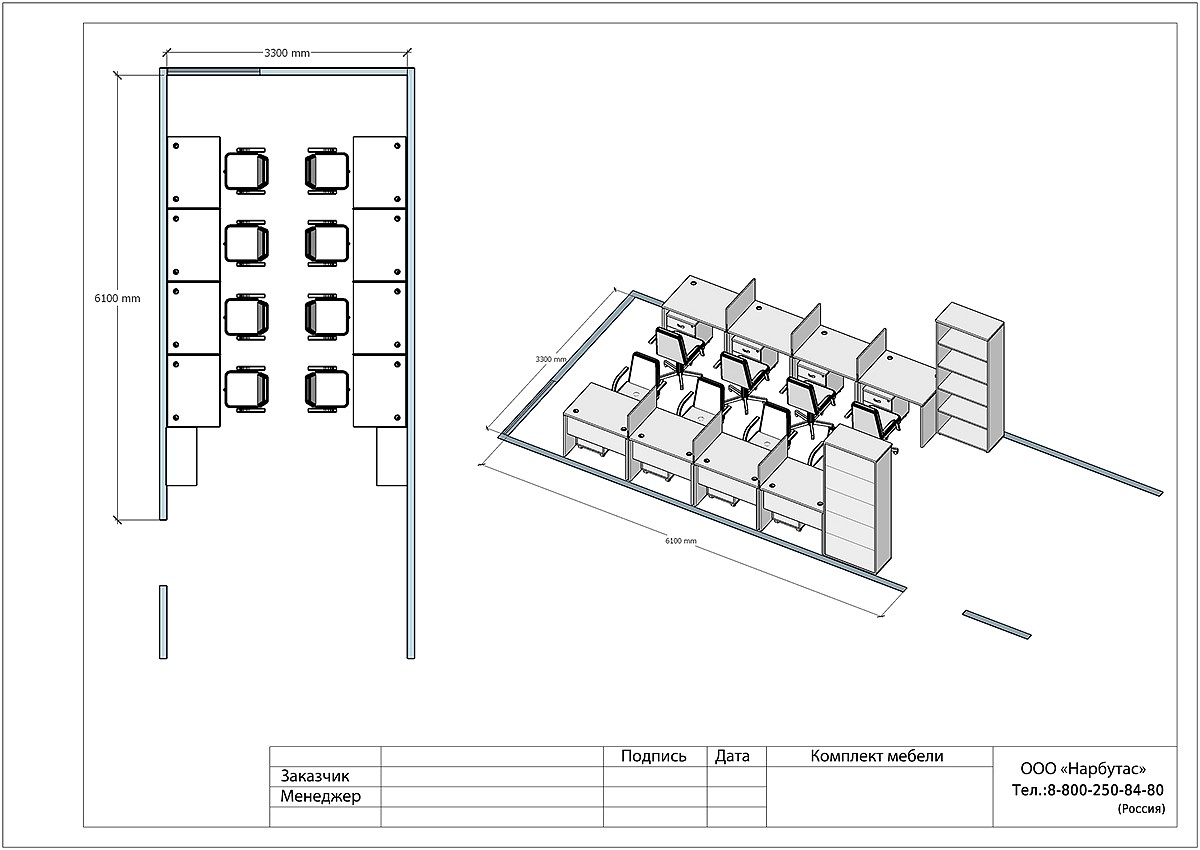Select the 6100 mm label in isometric view
Image resolution: width=1200 pixels, height=850 pixels.
(680, 541)
